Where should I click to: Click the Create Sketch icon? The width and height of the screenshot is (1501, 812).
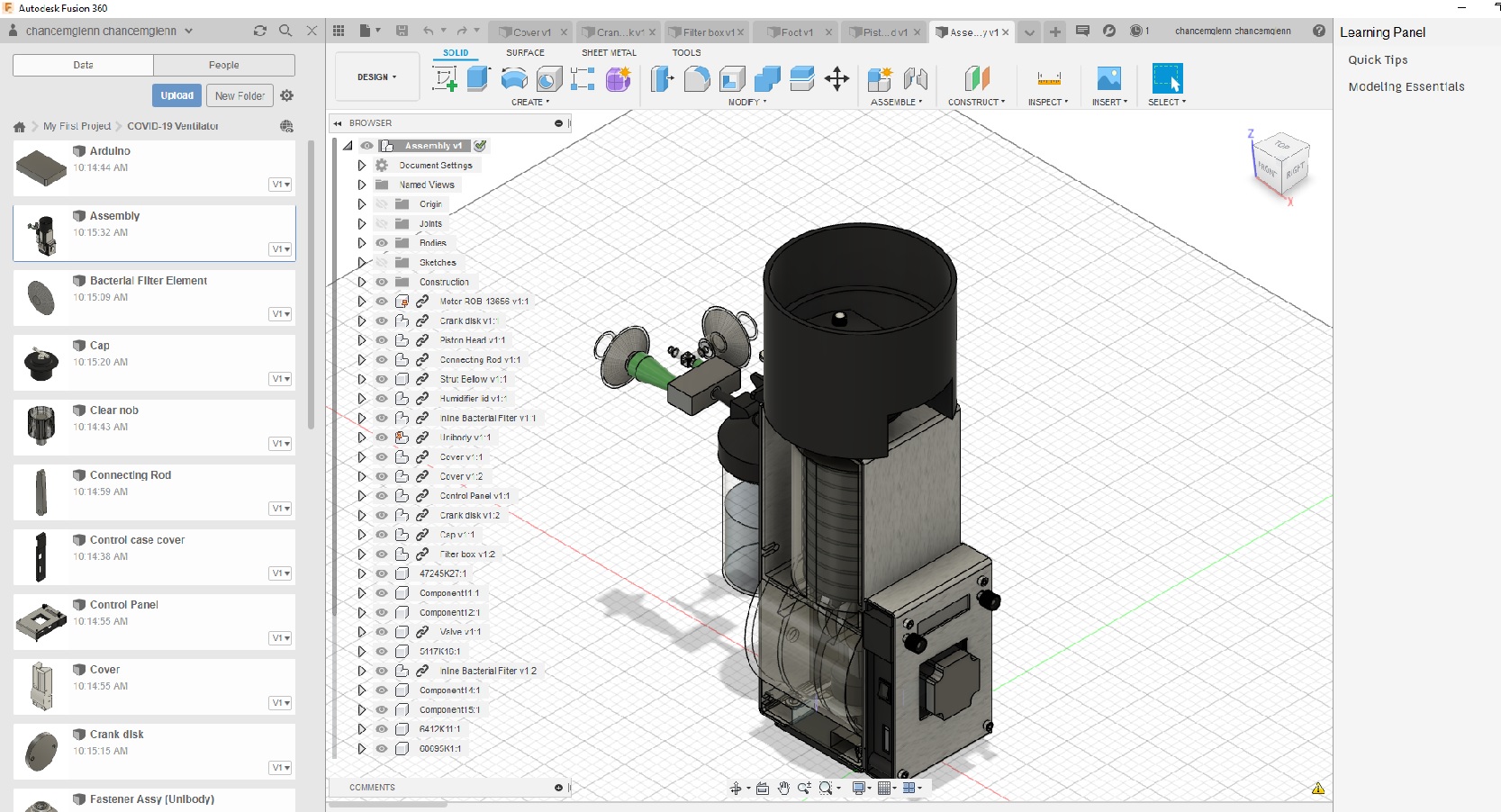(x=445, y=79)
